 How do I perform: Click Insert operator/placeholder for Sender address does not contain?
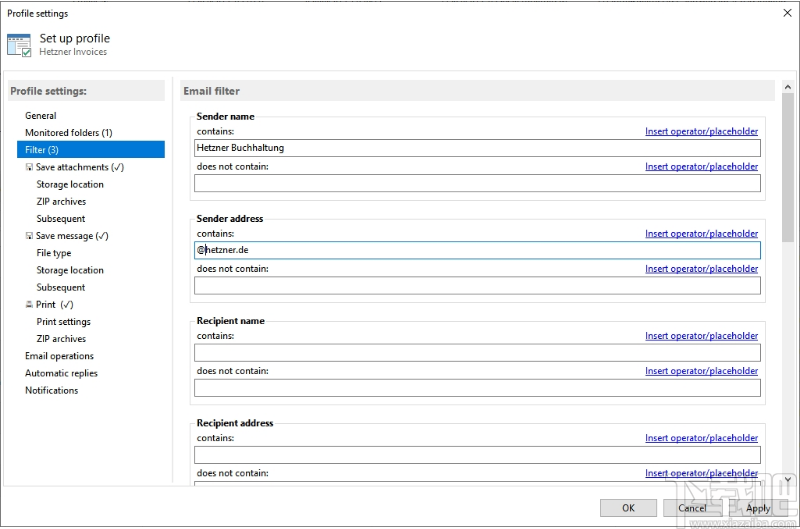701,269
